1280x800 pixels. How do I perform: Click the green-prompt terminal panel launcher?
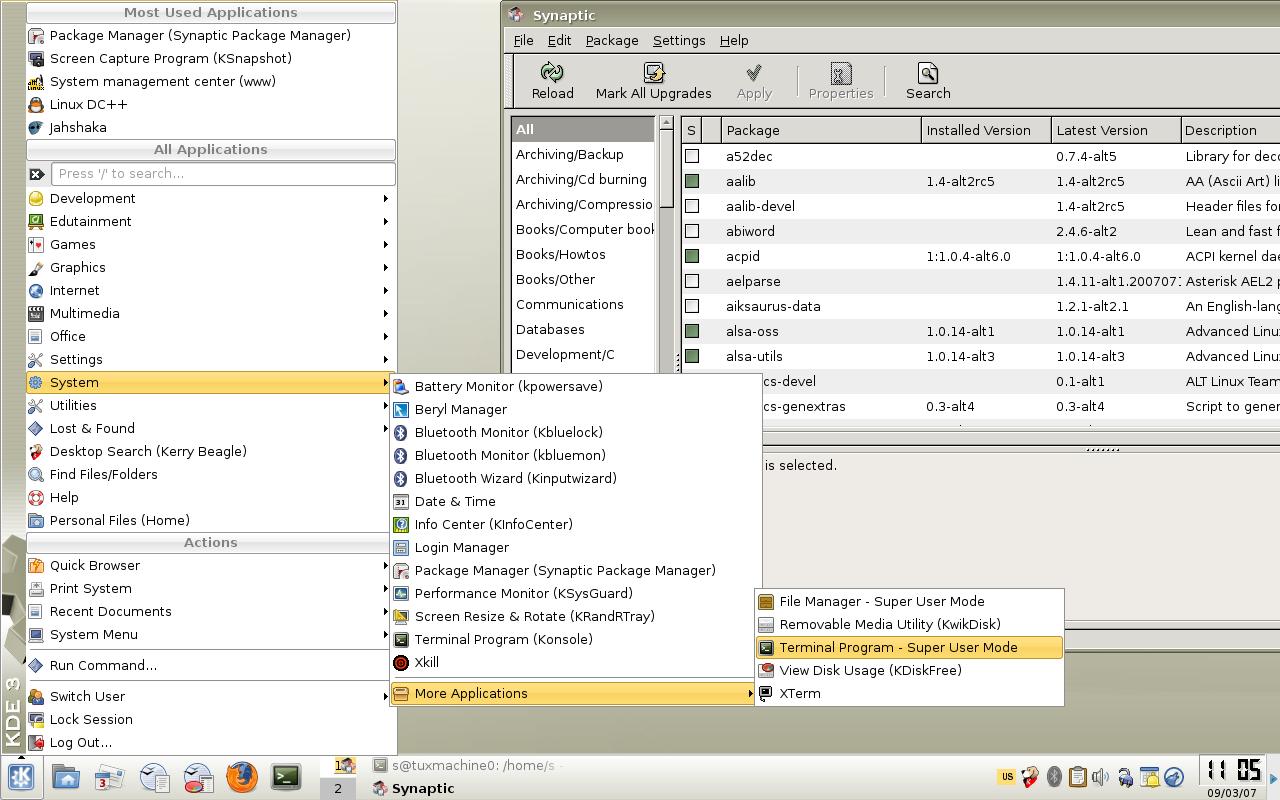tap(286, 777)
